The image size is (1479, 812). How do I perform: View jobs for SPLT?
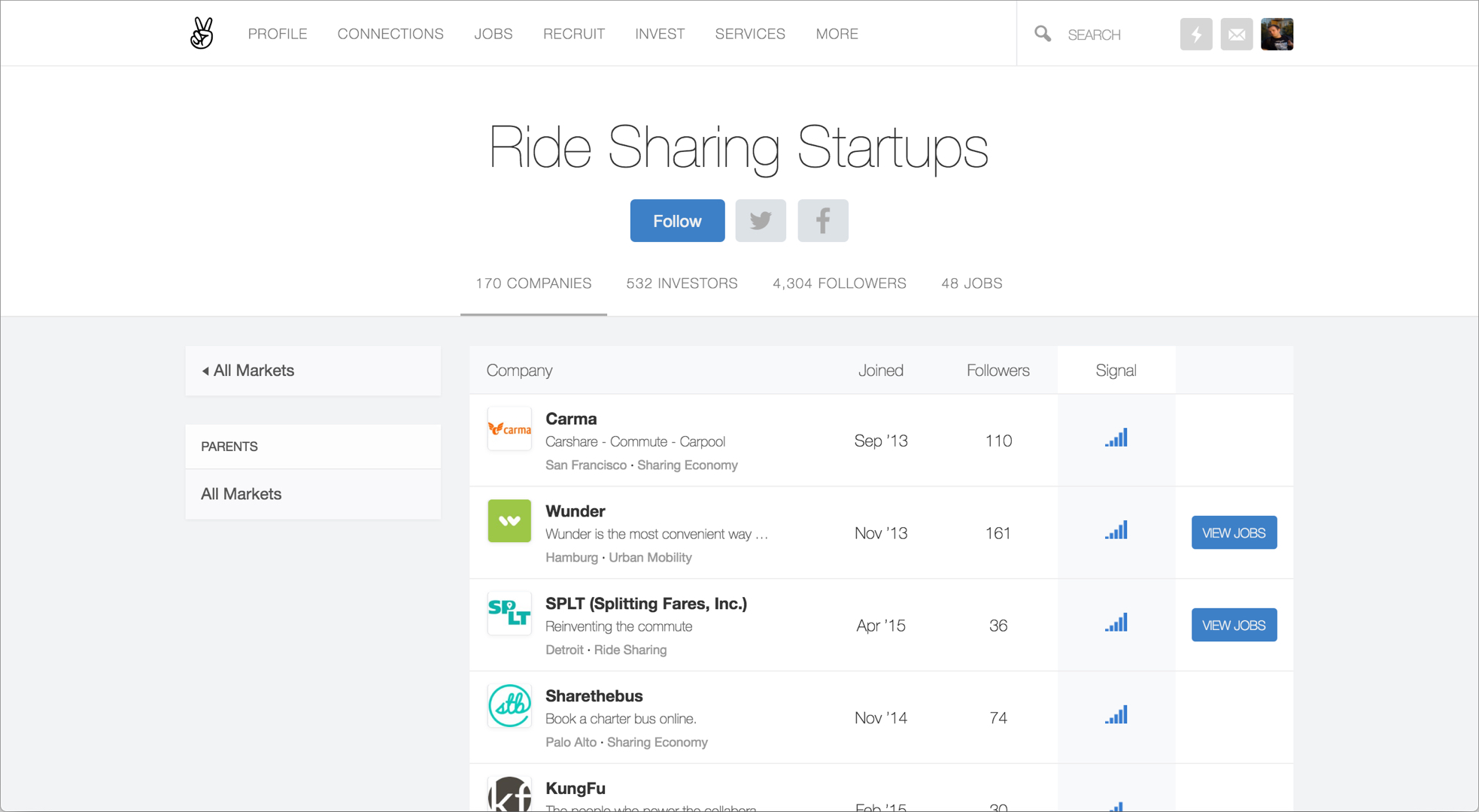pyautogui.click(x=1234, y=625)
